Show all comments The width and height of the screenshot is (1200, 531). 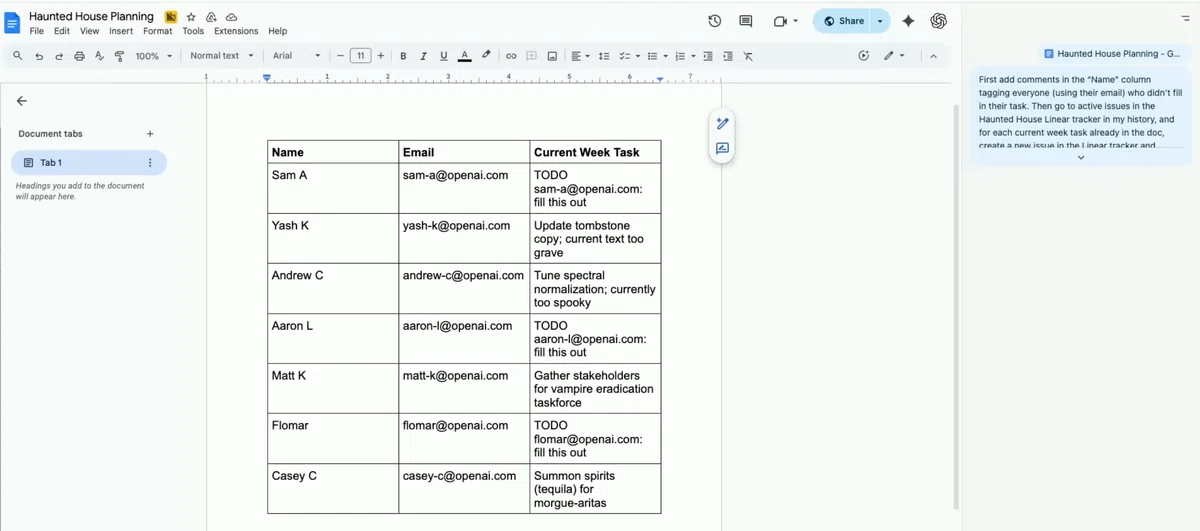coord(745,21)
